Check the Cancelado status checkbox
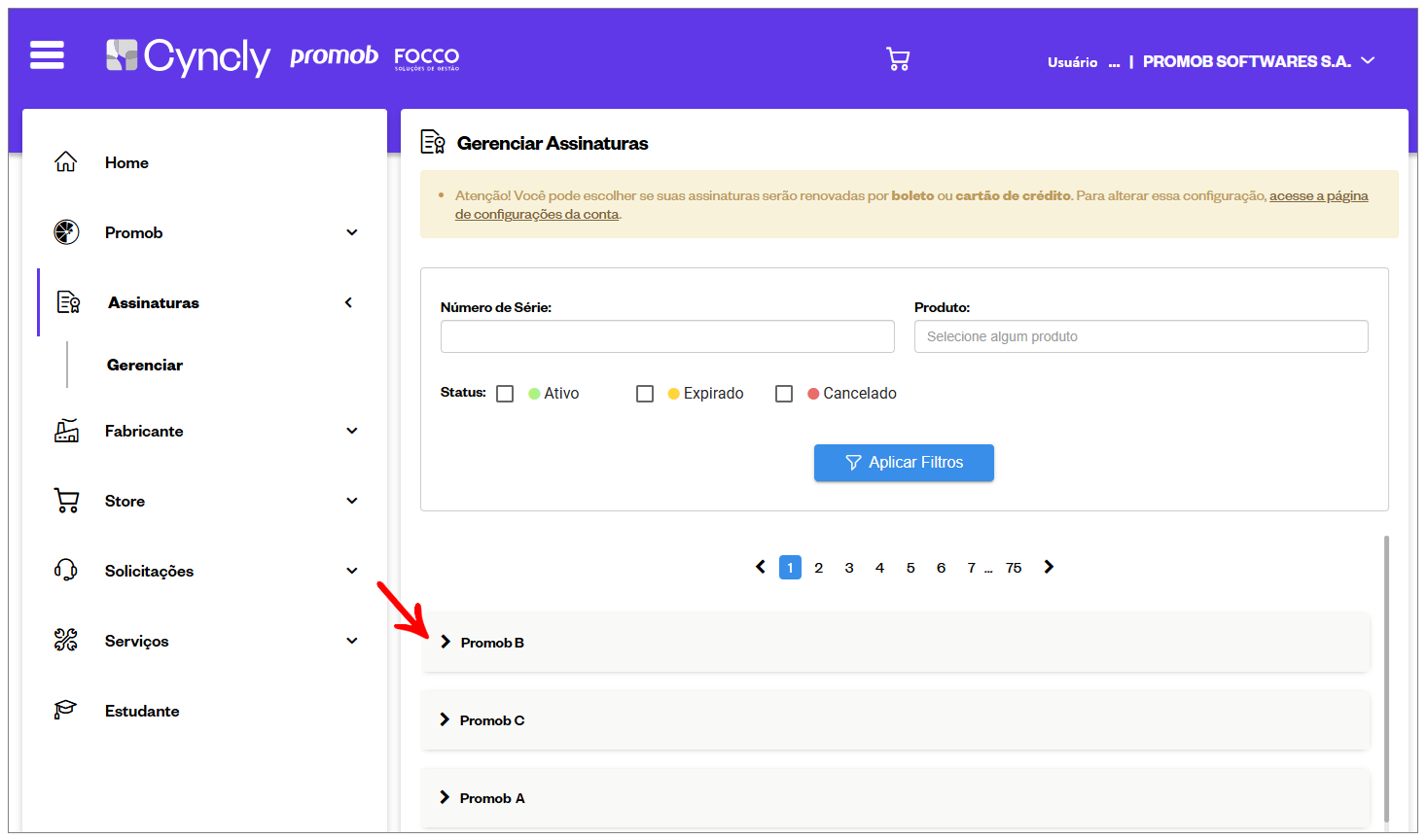This screenshot has width=1427, height=840. click(x=784, y=394)
